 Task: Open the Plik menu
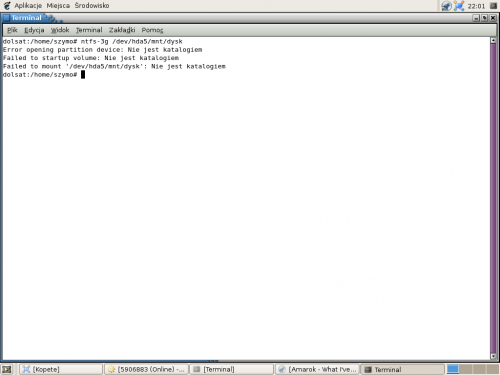(12, 30)
